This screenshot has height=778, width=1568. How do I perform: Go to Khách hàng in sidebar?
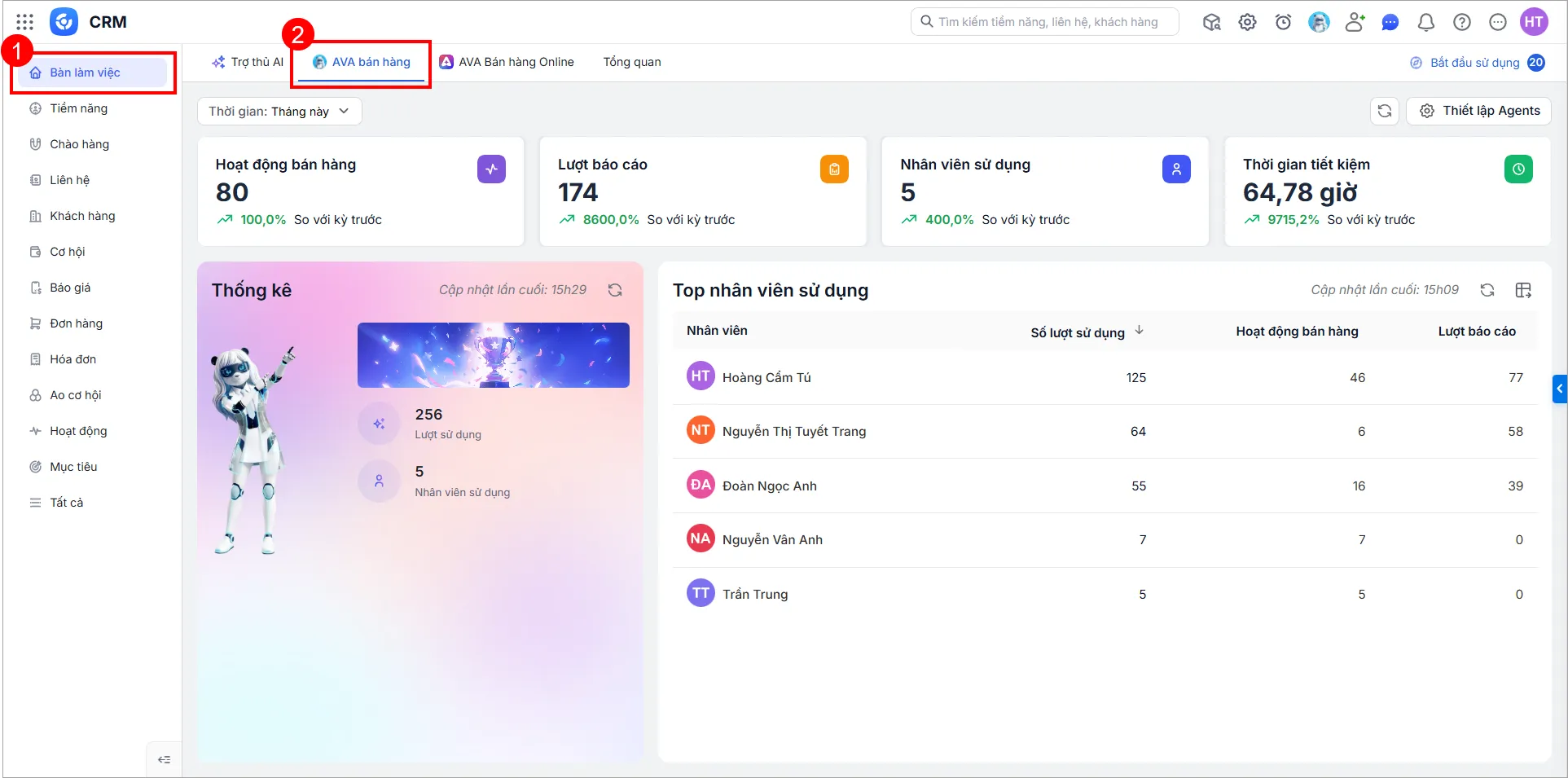coord(92,216)
